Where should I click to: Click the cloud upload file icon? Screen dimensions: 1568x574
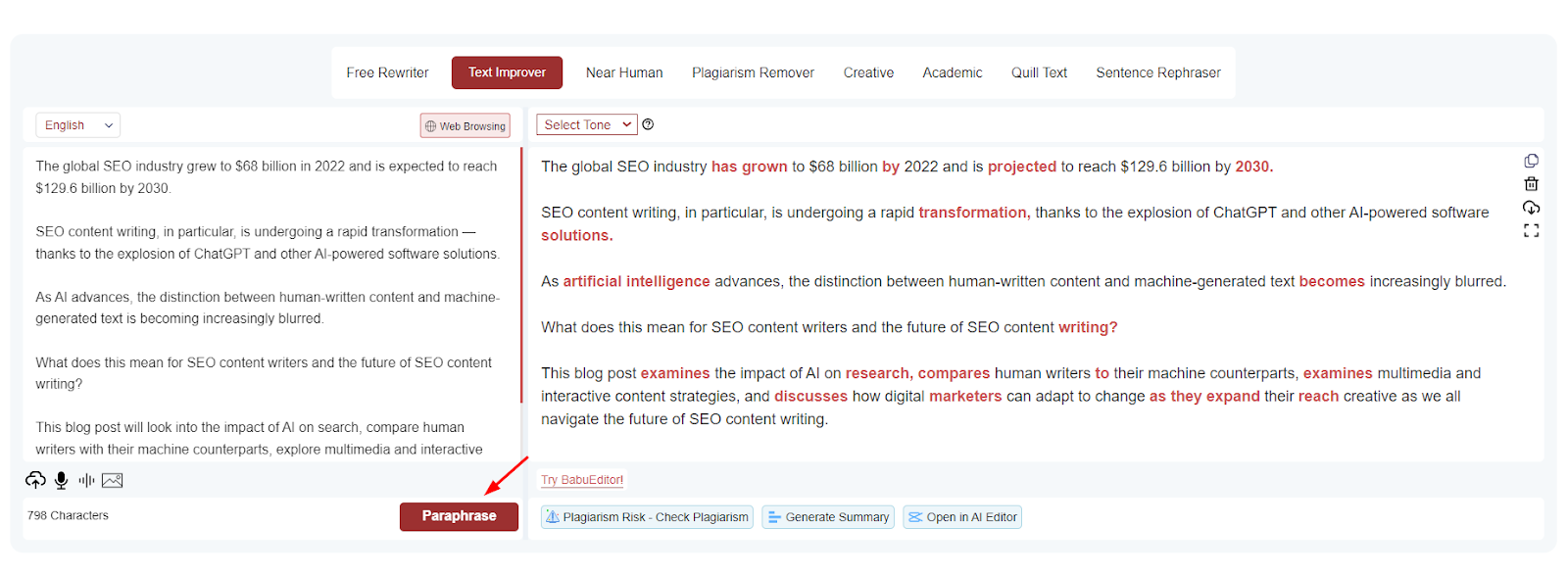coord(35,480)
